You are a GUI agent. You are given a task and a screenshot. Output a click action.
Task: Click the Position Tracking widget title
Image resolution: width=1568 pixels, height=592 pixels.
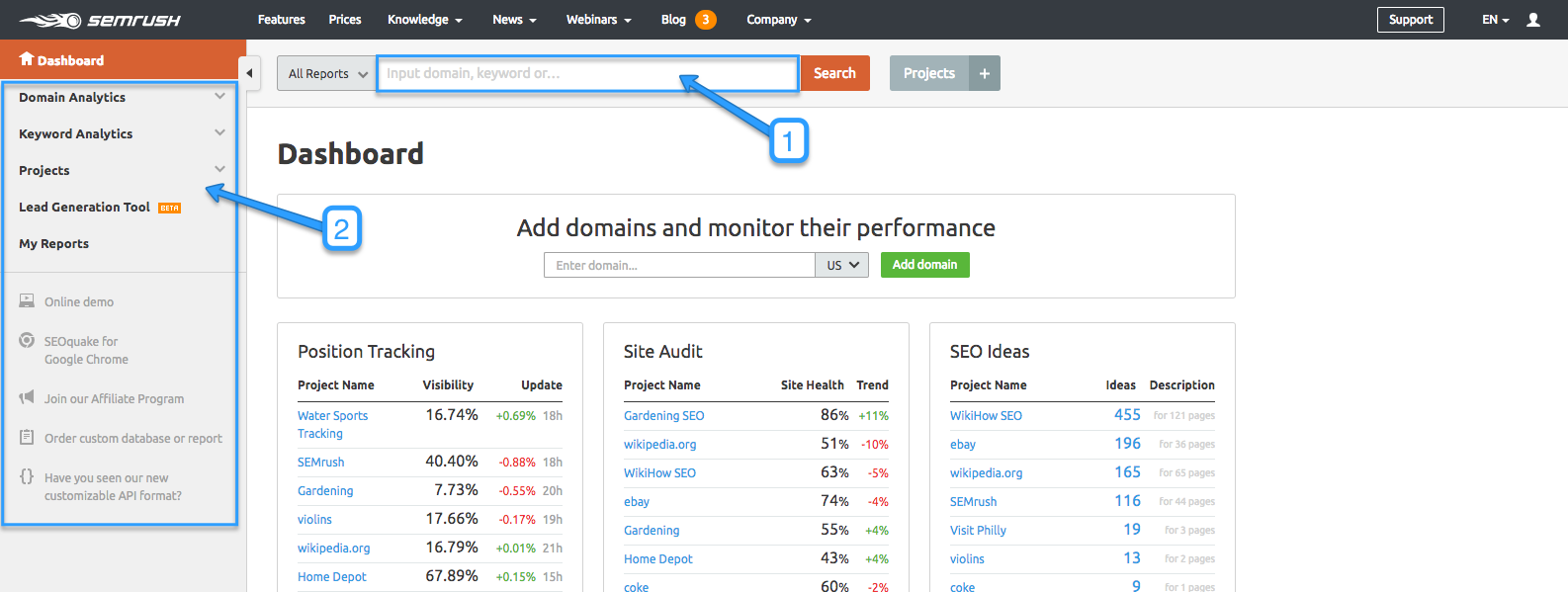(x=366, y=351)
